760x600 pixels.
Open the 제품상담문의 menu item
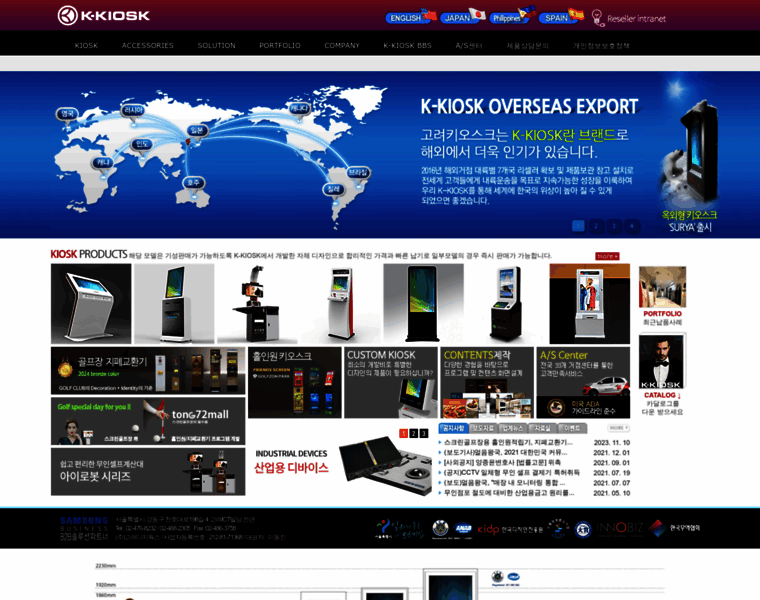tap(528, 45)
